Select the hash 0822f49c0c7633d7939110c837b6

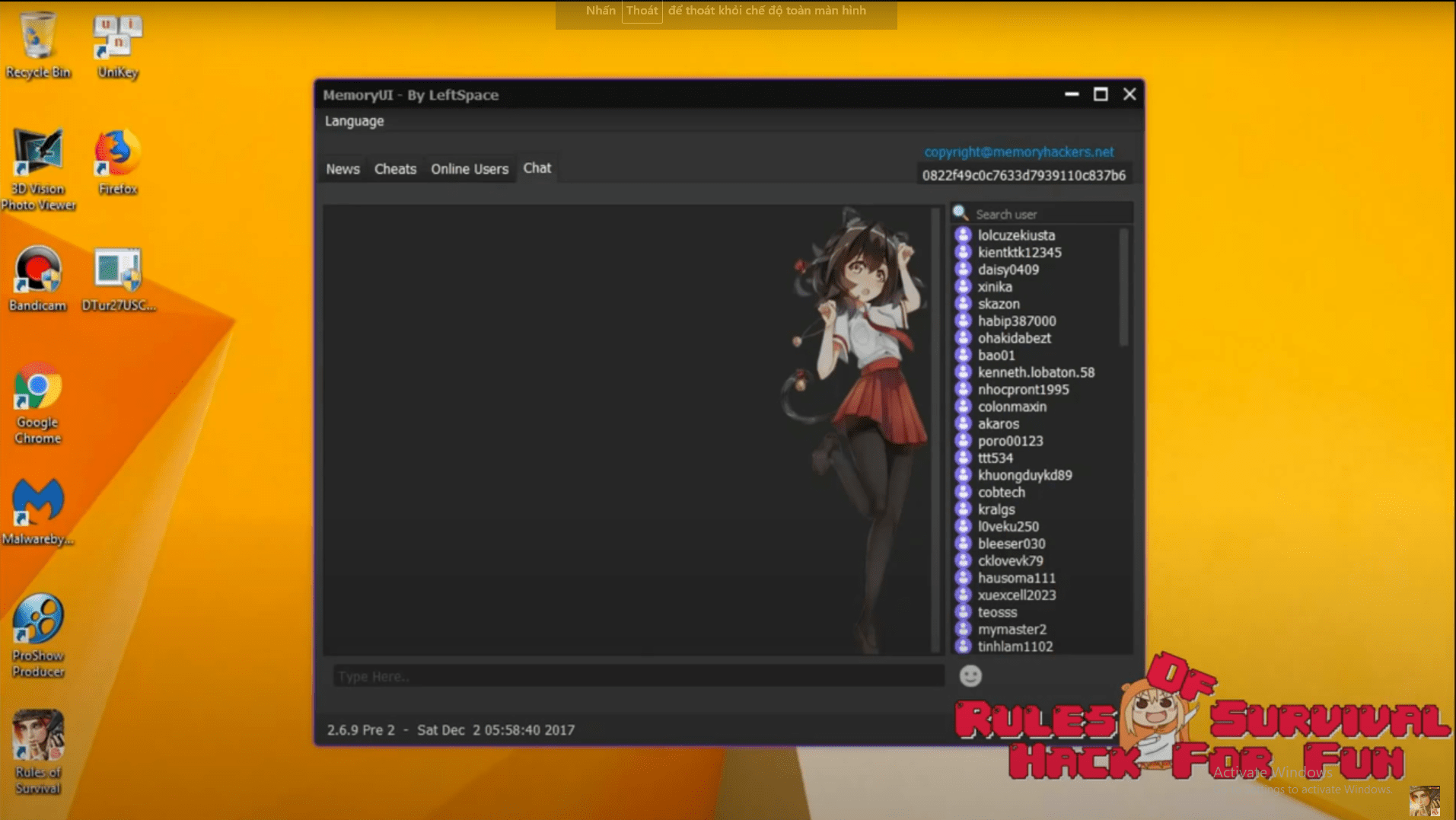(x=1024, y=175)
